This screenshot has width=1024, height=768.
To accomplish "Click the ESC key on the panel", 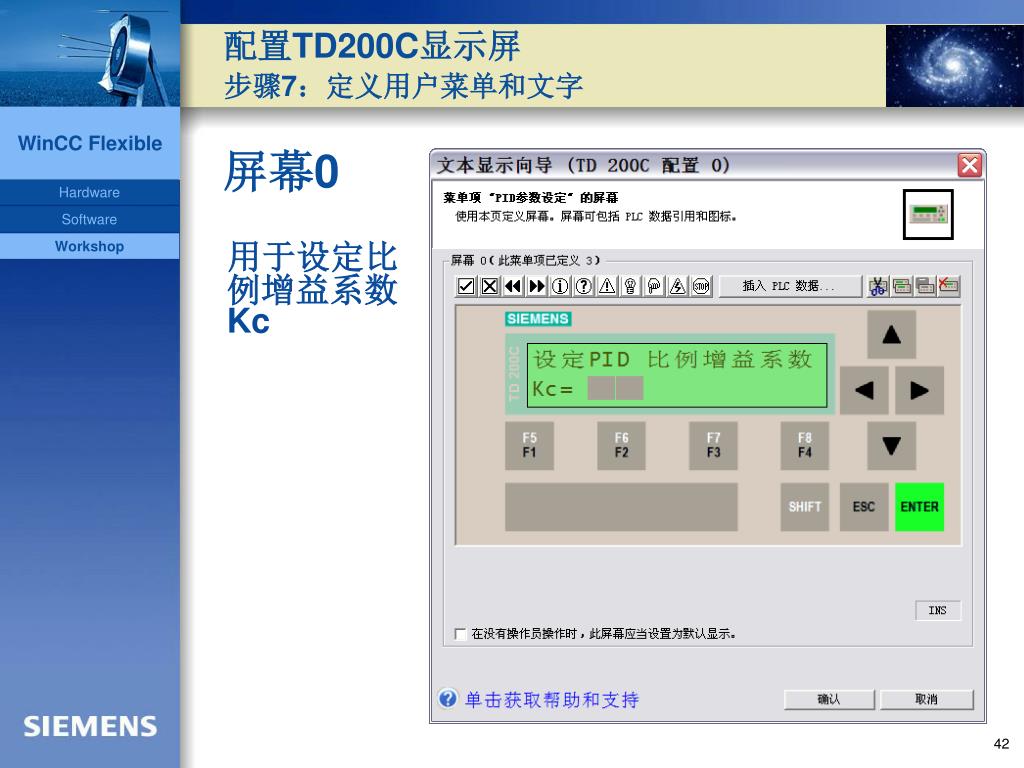I will point(864,507).
